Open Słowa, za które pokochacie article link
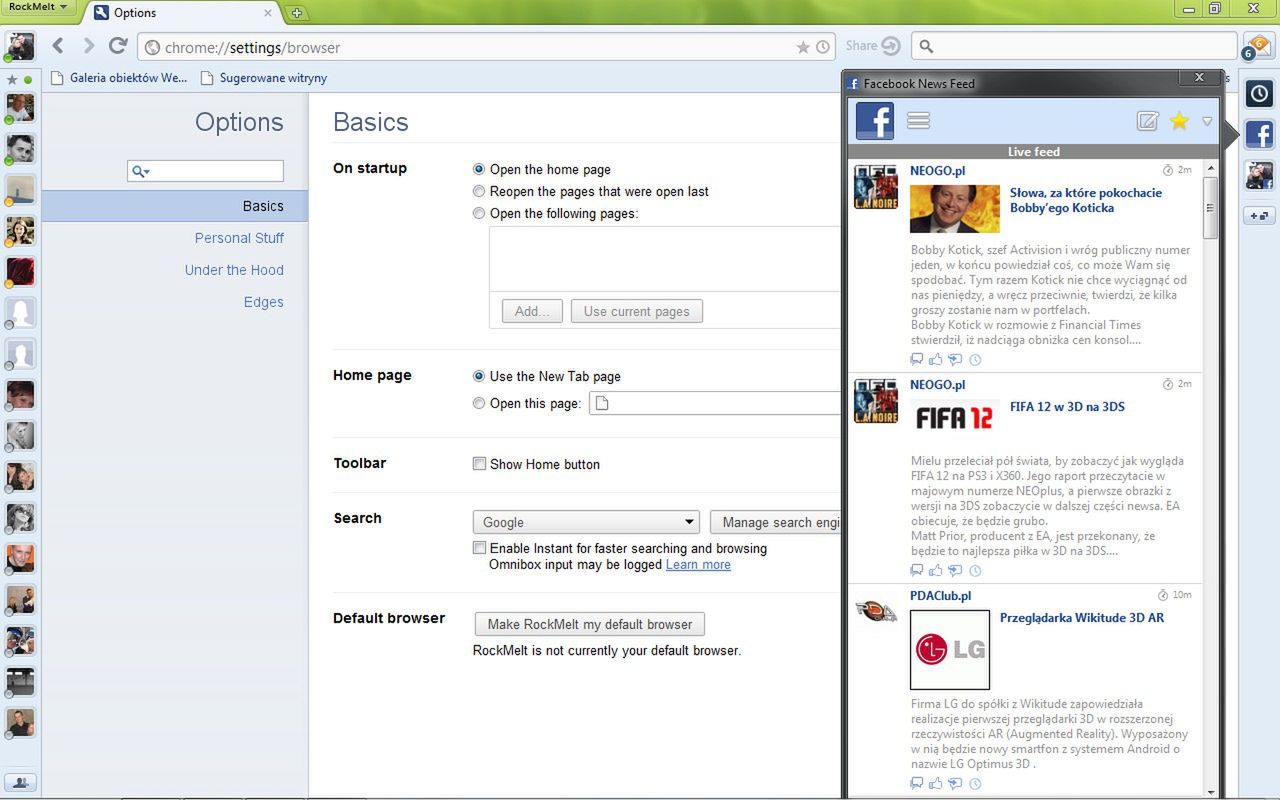 point(1086,200)
